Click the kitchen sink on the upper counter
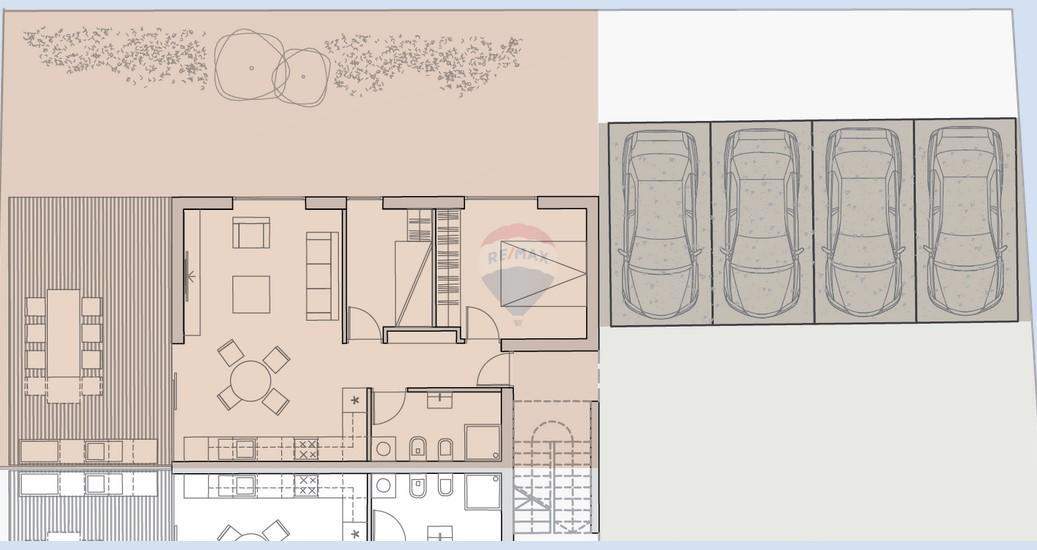The height and width of the screenshot is (550, 1037). coord(245,449)
